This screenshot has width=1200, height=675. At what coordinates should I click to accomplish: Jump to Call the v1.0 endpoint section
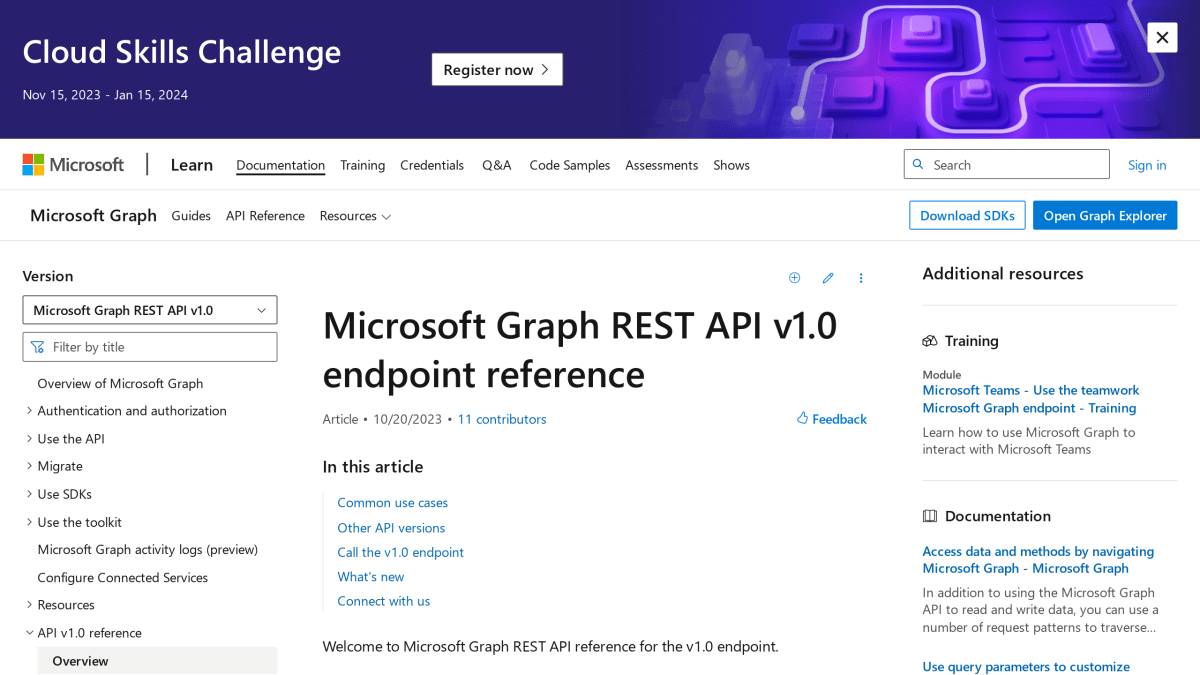click(400, 552)
